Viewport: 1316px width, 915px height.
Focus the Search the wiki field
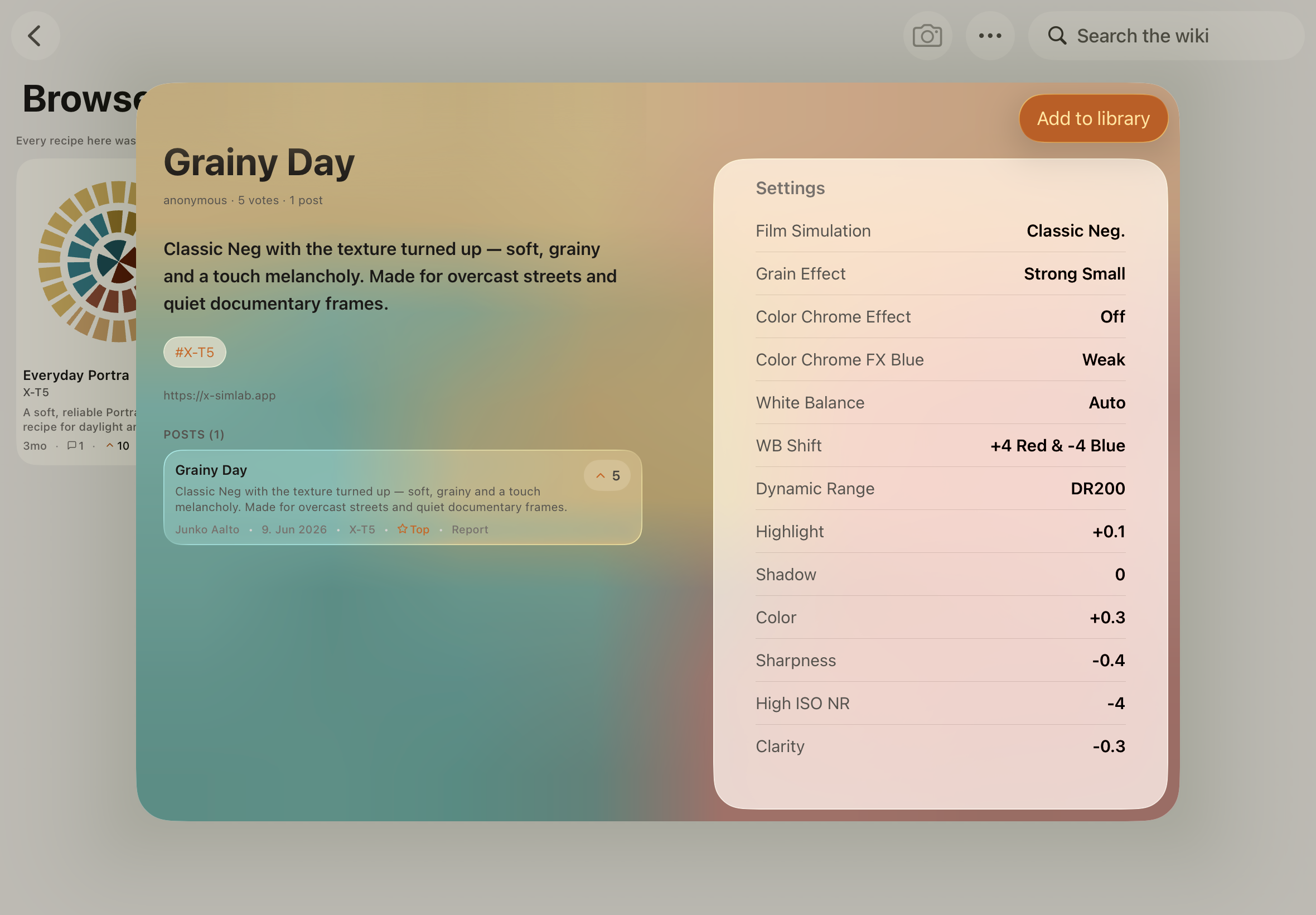click(x=1167, y=36)
